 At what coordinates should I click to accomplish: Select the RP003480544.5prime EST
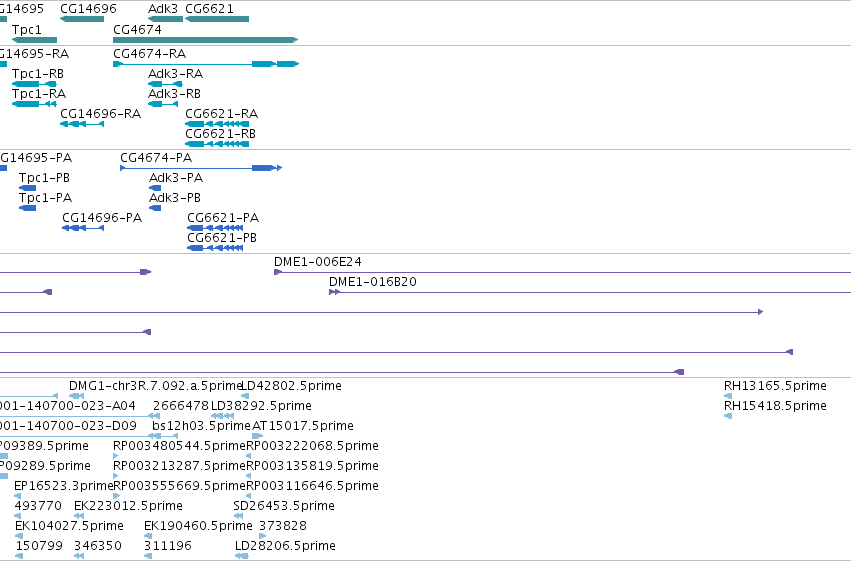coord(116,456)
